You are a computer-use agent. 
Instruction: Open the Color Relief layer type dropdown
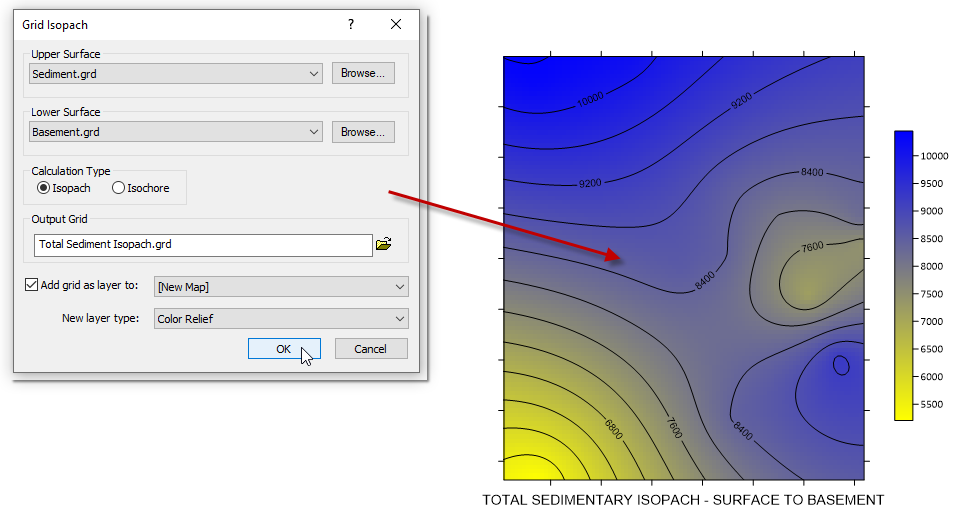tap(281, 319)
